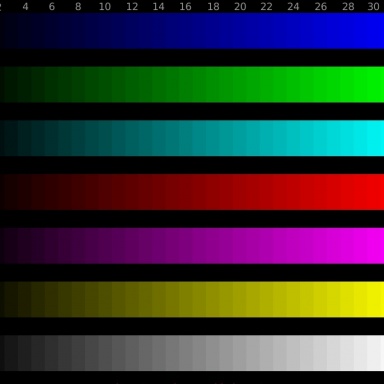Click the gray bar step under label 8
The height and width of the screenshot is (384, 384).
click(78, 353)
